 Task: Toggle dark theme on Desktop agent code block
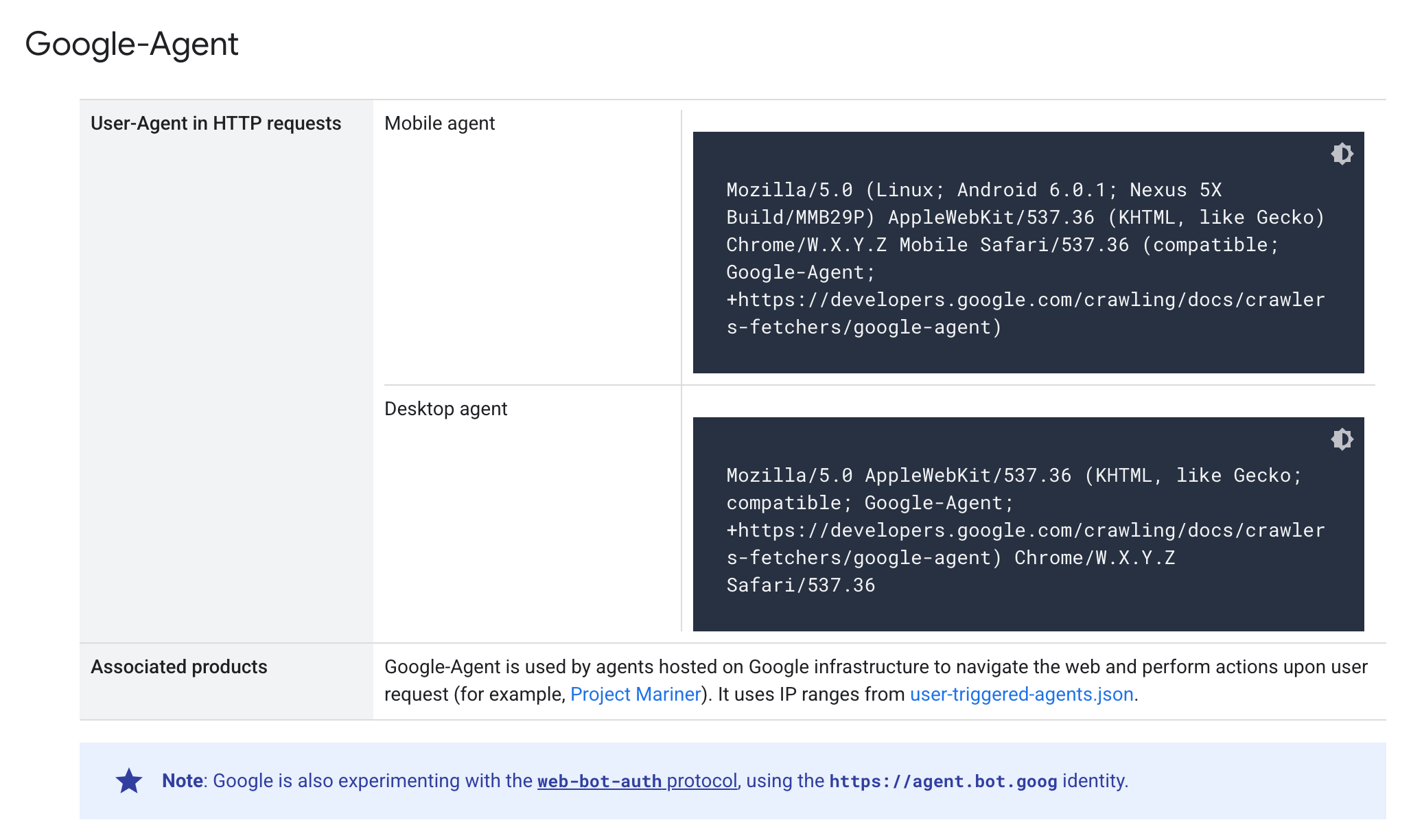point(1342,439)
